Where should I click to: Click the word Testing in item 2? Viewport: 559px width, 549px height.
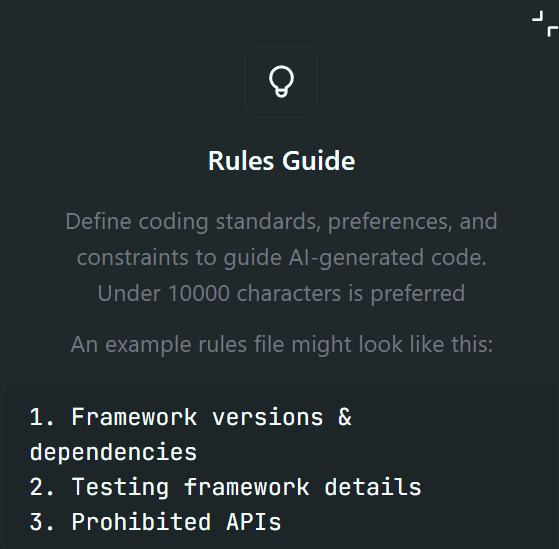click(120, 487)
